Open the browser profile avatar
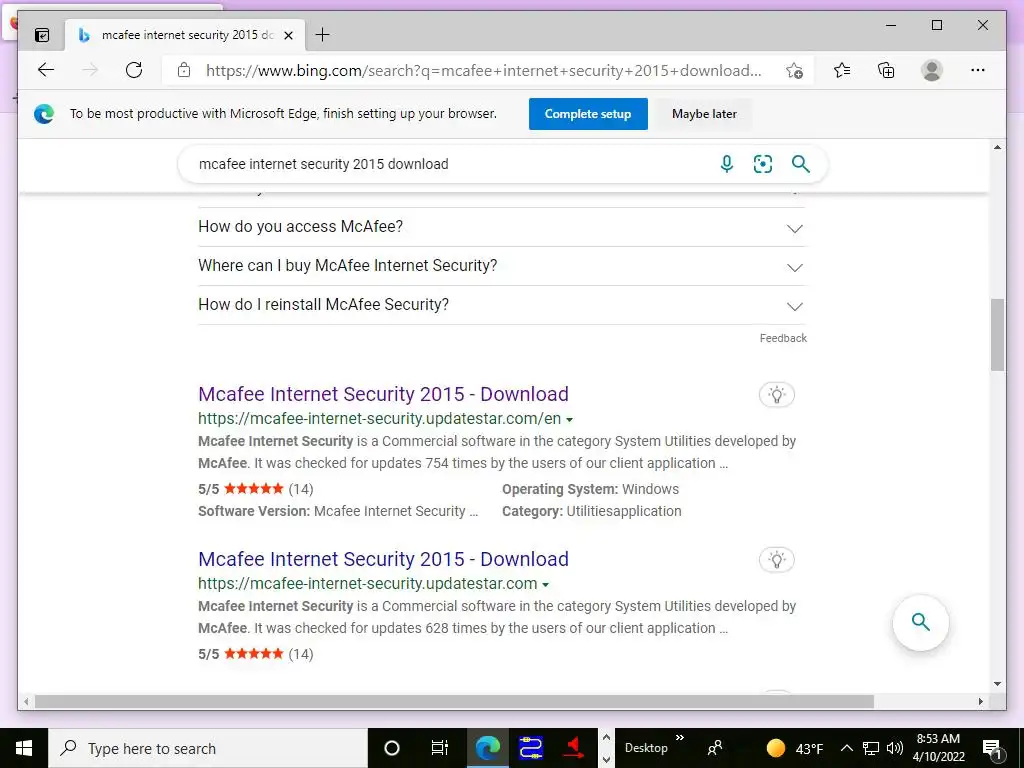 point(932,70)
